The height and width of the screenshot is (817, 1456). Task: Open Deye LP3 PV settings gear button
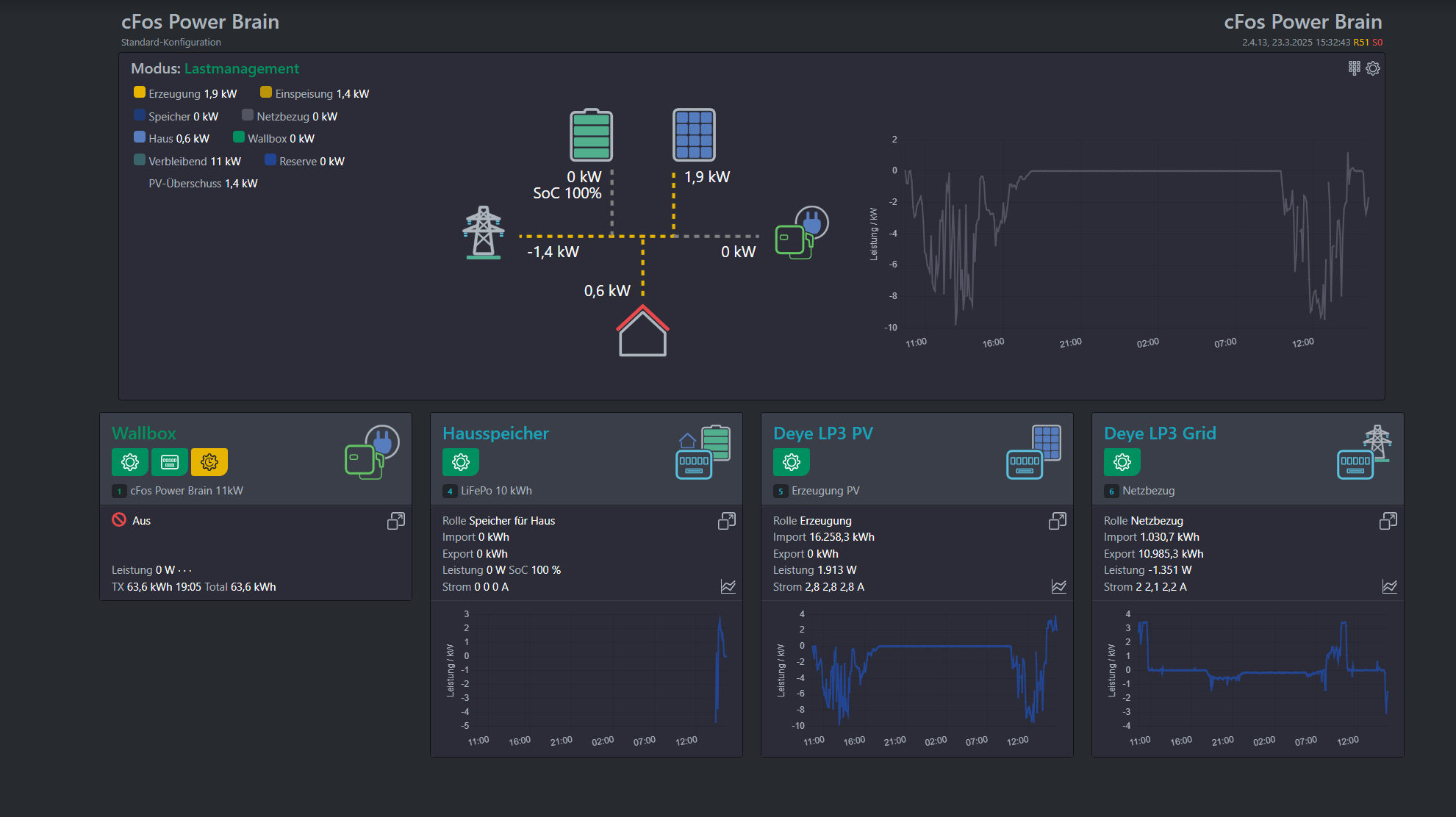[x=792, y=462]
